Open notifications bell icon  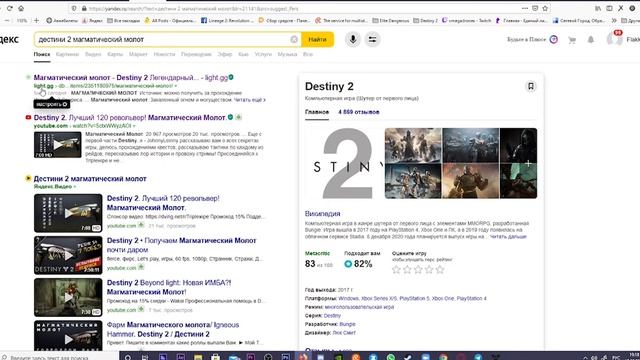591,40
